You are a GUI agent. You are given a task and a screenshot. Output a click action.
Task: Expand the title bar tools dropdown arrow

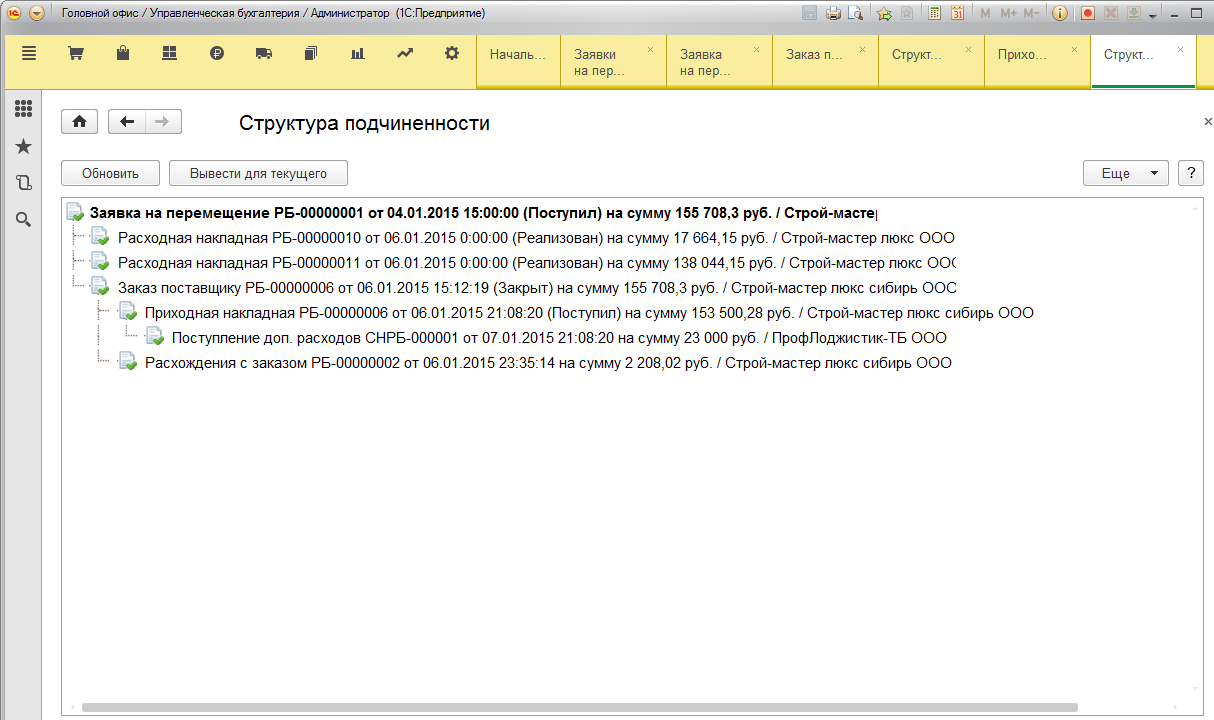point(1153,16)
